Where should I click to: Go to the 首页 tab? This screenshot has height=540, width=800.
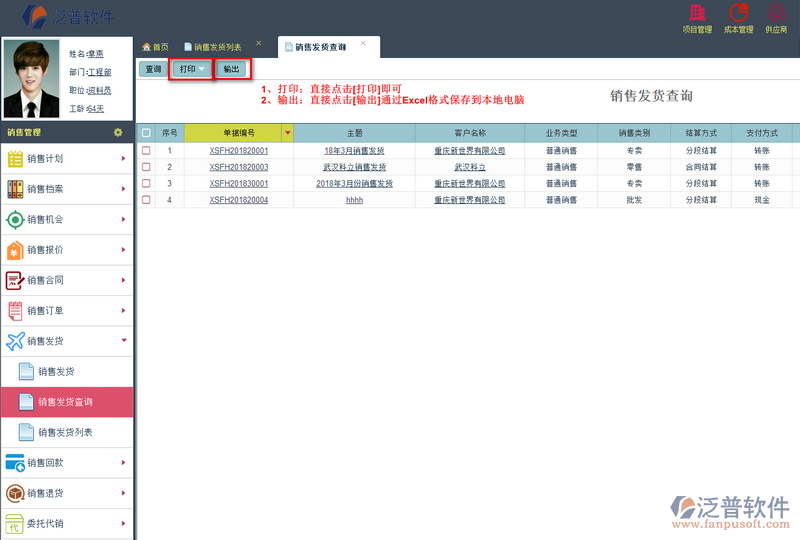coord(155,47)
